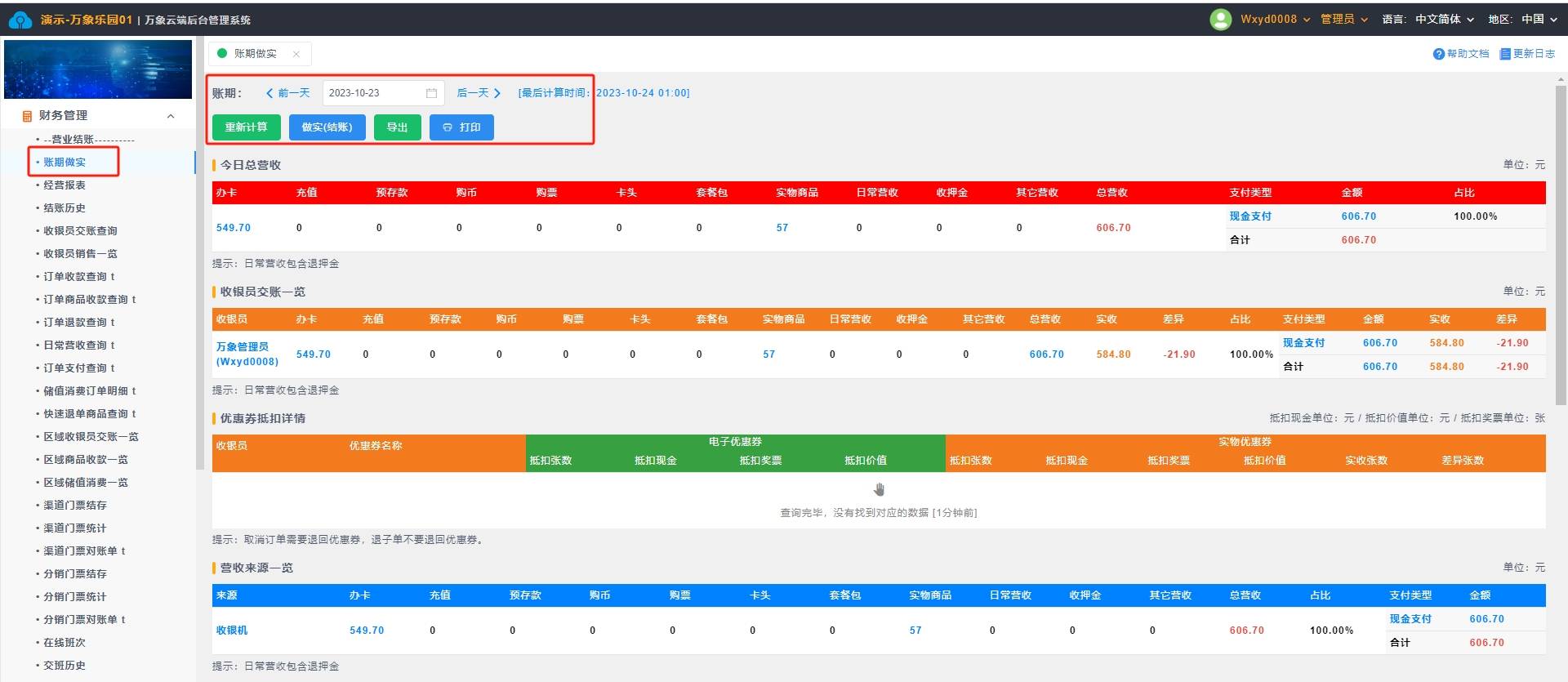Open 结账历史 from the sidebar menu
1568x682 pixels.
[65, 208]
